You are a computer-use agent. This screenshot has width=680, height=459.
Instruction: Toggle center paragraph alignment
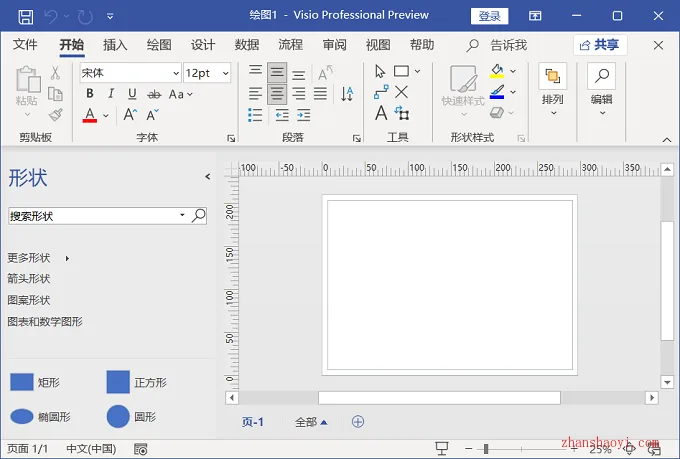pyautogui.click(x=277, y=94)
